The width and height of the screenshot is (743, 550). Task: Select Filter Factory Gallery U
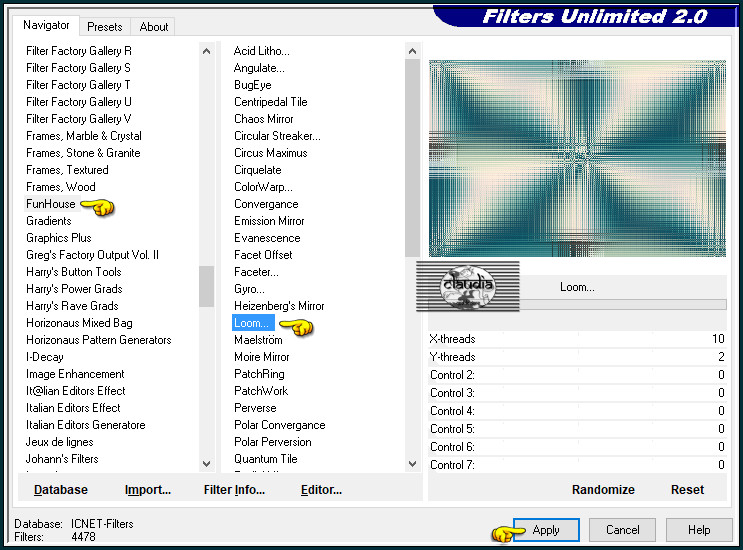79,102
